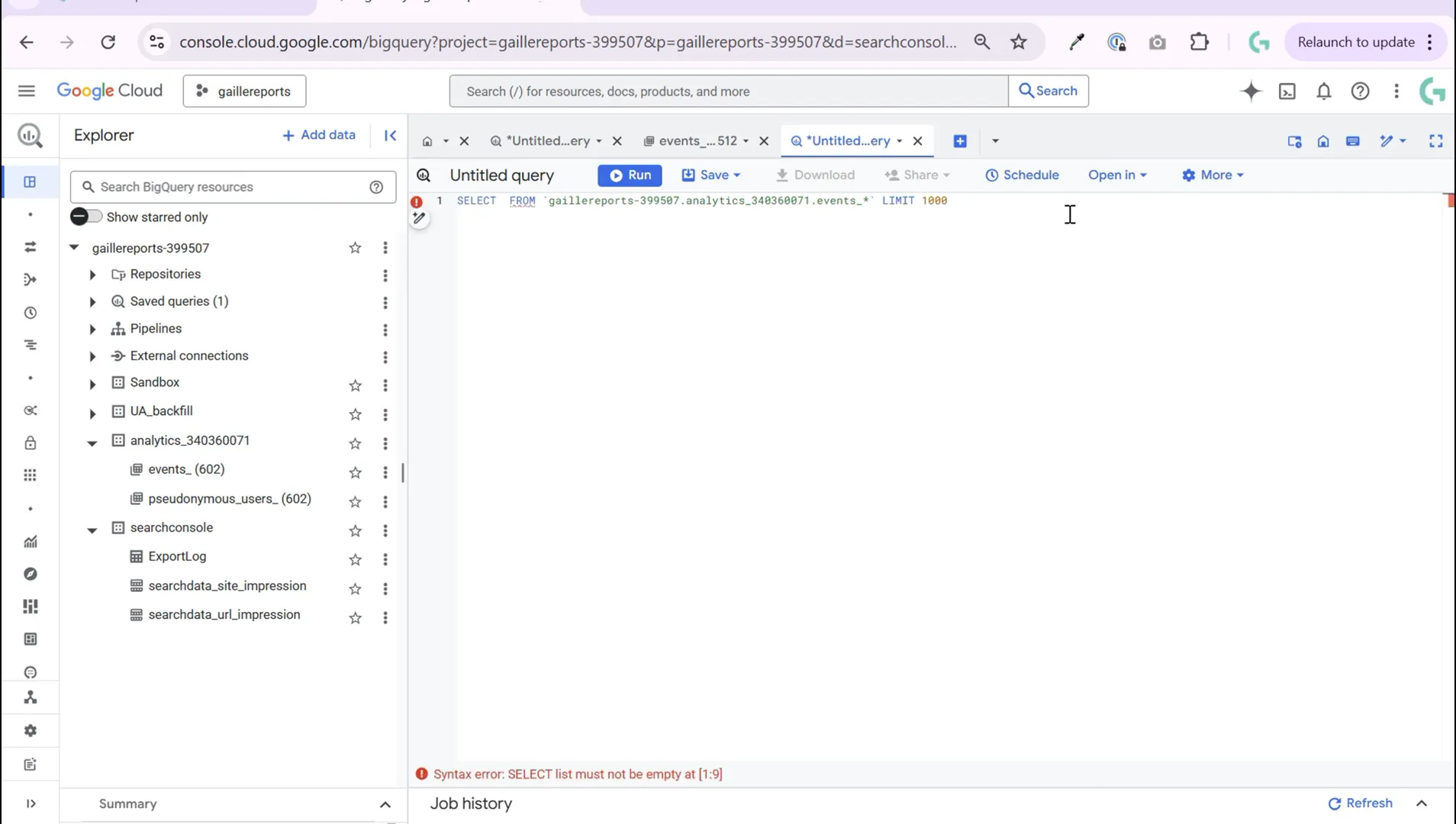This screenshot has height=824, width=1456.
Task: Collapse gaillereports-399507 project tree
Action: click(74, 247)
